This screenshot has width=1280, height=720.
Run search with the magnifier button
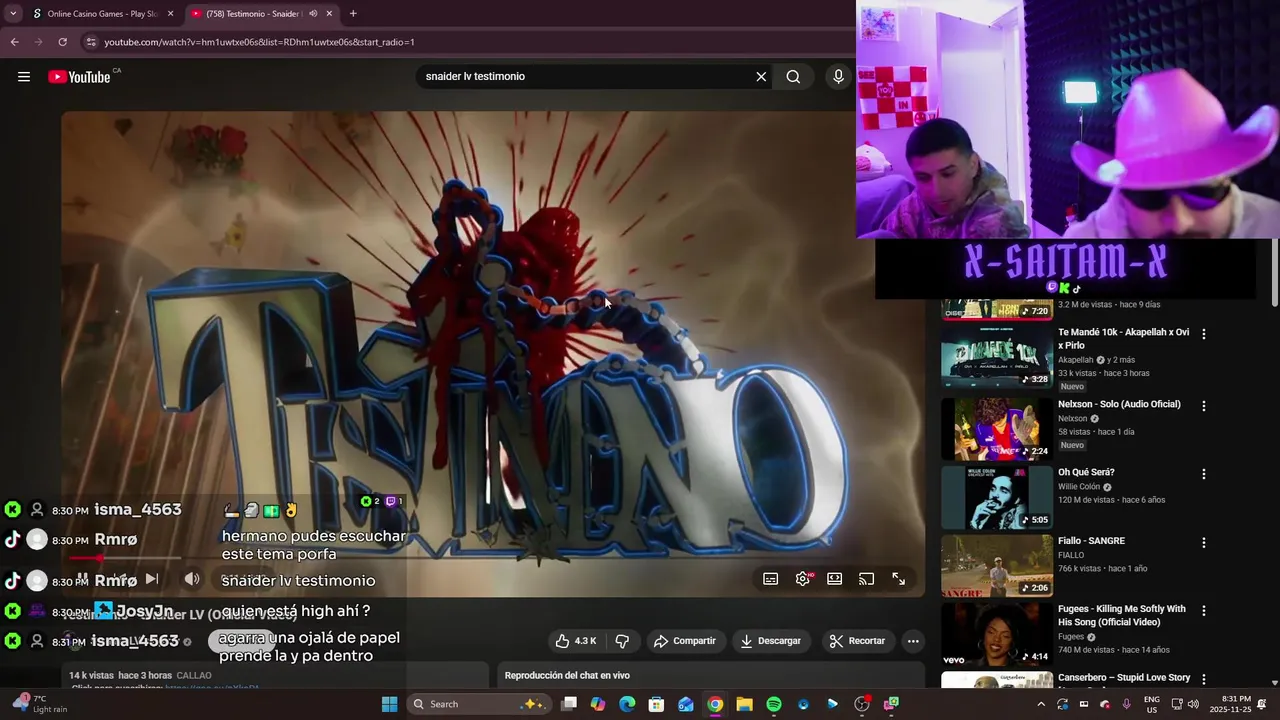[x=793, y=77]
